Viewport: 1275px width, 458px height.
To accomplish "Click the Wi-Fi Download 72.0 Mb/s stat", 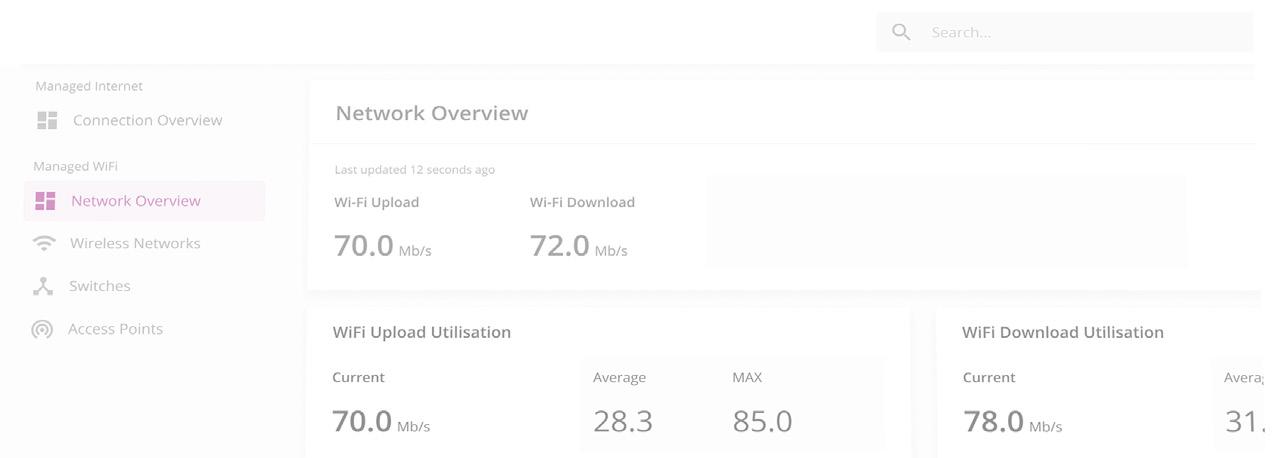I will [578, 245].
